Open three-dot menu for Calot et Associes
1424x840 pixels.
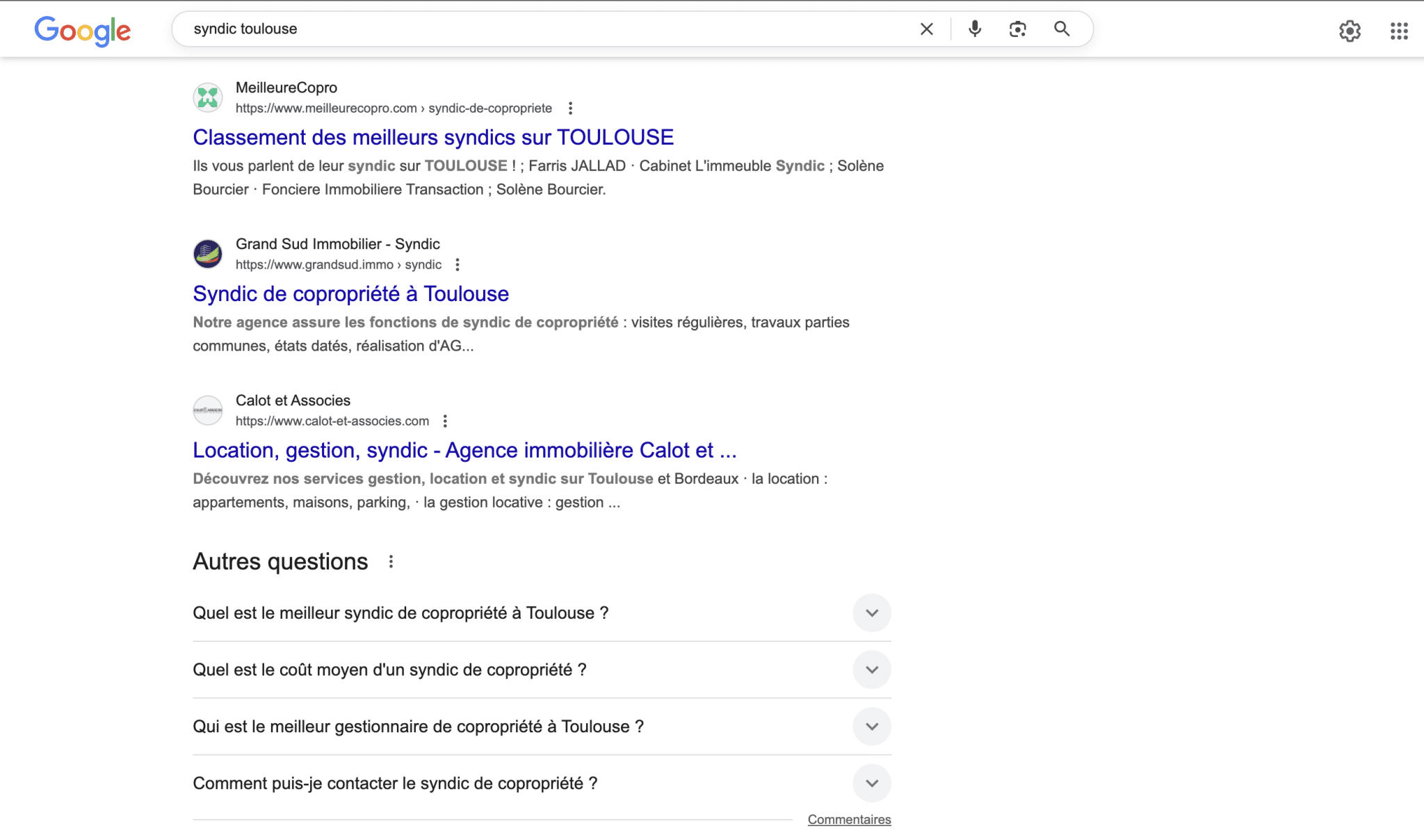445,421
